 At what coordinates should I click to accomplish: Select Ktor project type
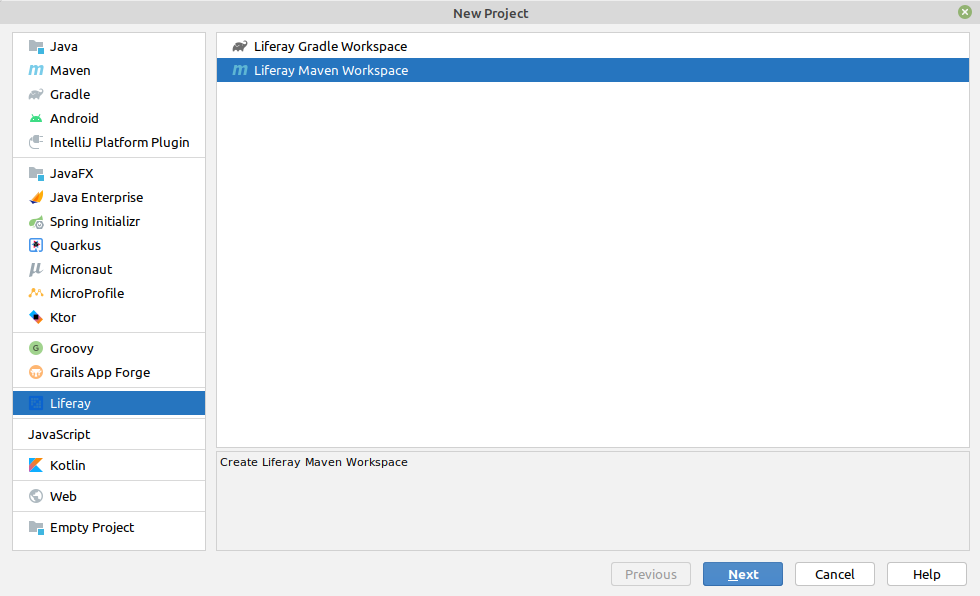tap(109, 317)
